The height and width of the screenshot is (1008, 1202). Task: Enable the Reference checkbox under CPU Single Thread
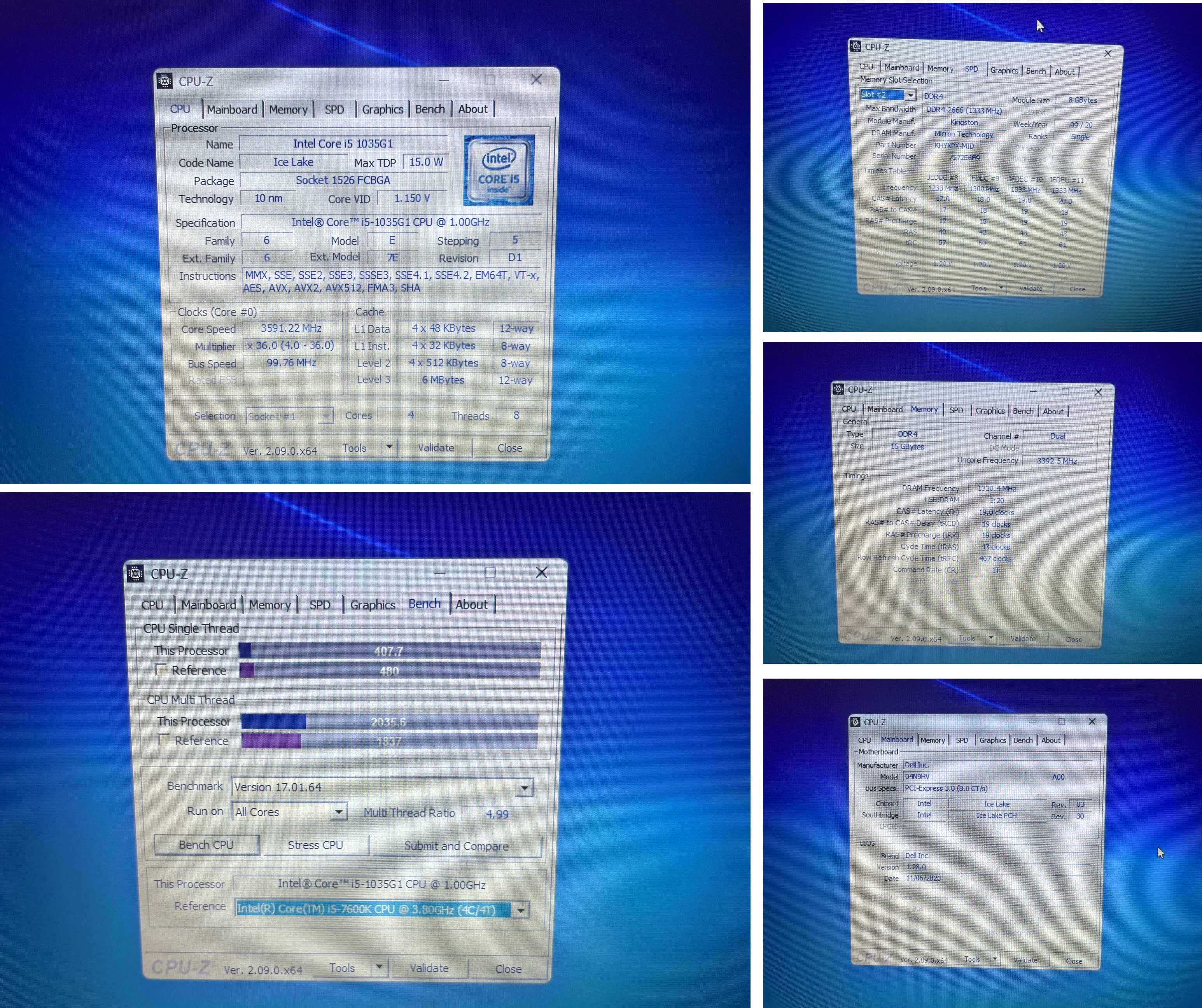(x=161, y=669)
